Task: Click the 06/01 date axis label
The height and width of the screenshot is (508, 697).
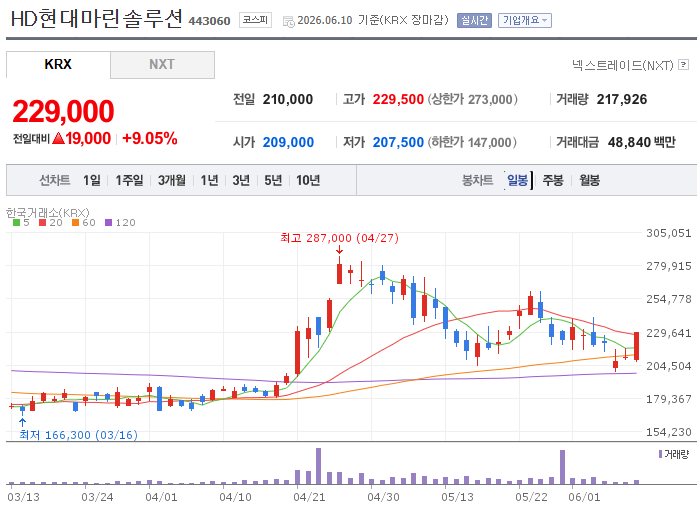Action: click(x=584, y=497)
